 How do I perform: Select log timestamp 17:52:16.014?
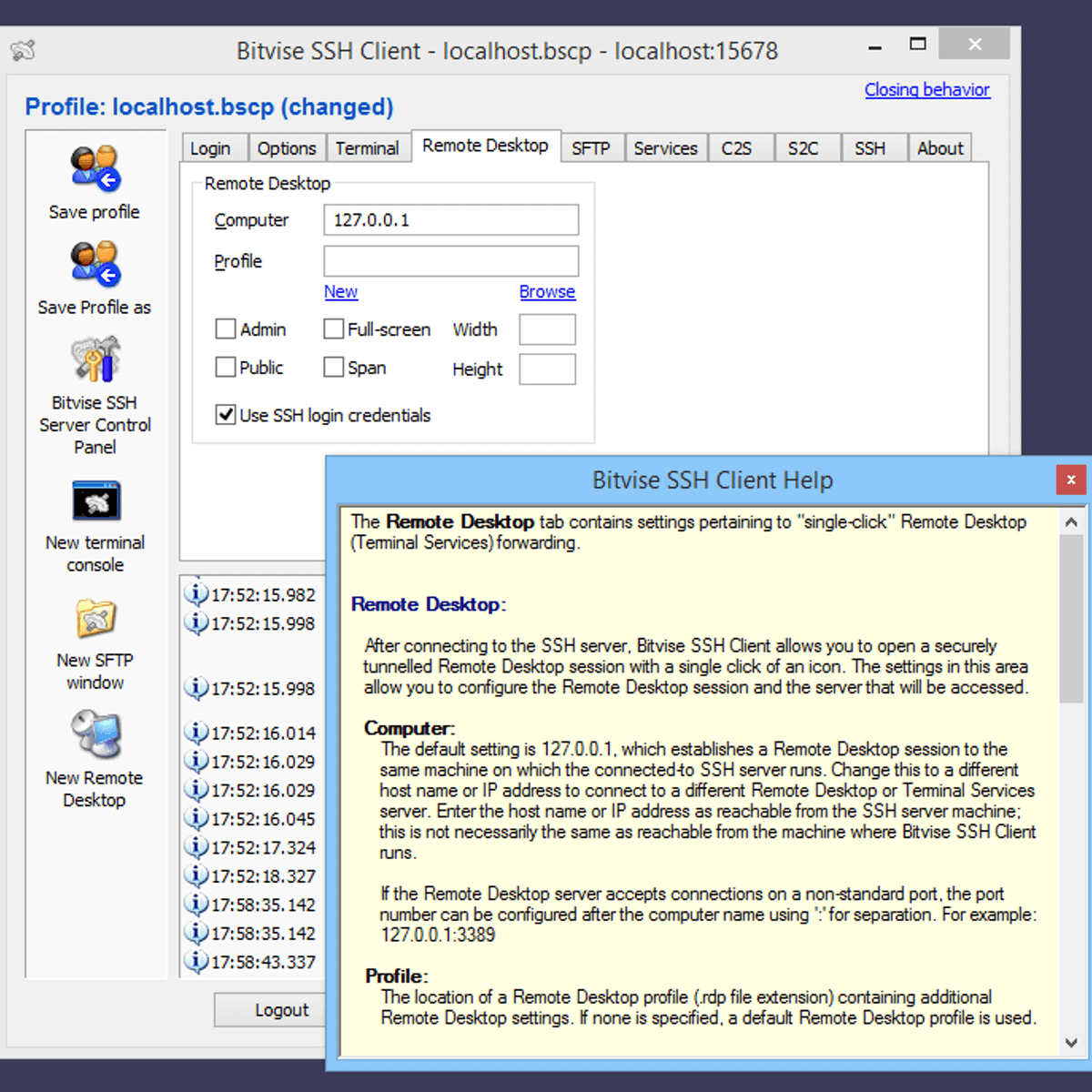[x=263, y=733]
